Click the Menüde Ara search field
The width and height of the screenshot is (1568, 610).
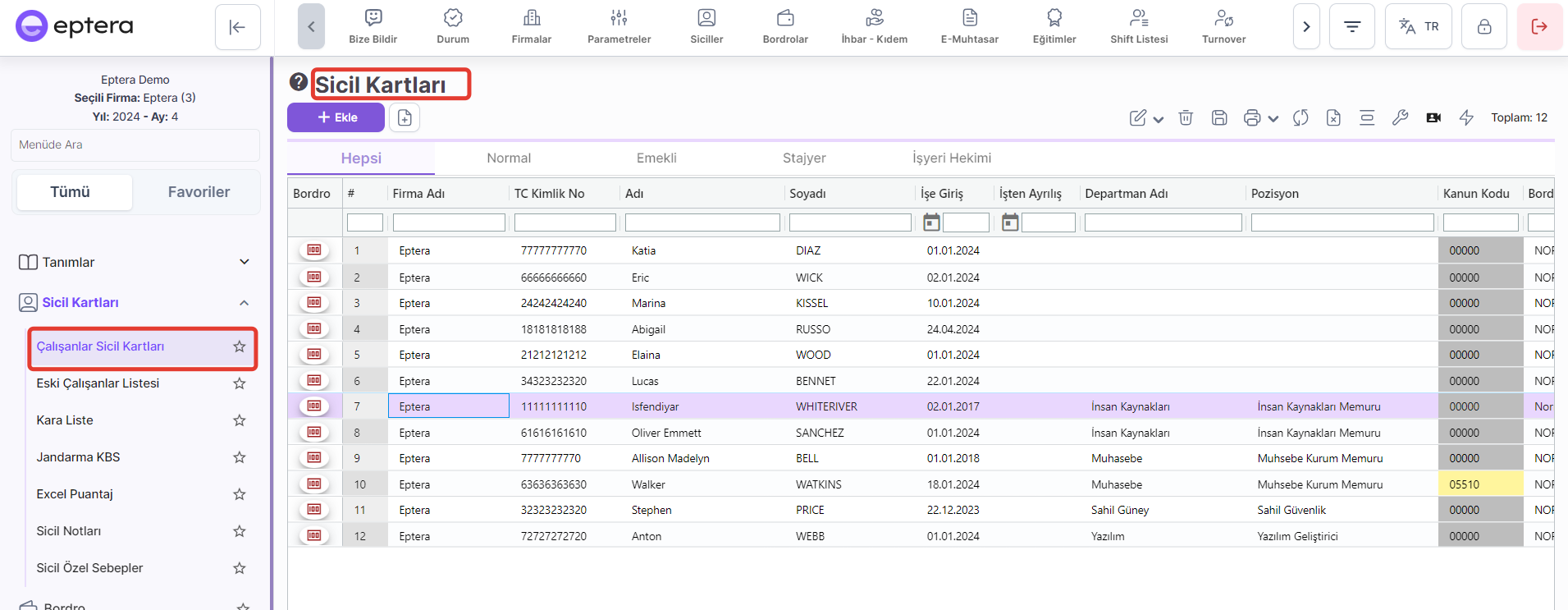tap(135, 144)
